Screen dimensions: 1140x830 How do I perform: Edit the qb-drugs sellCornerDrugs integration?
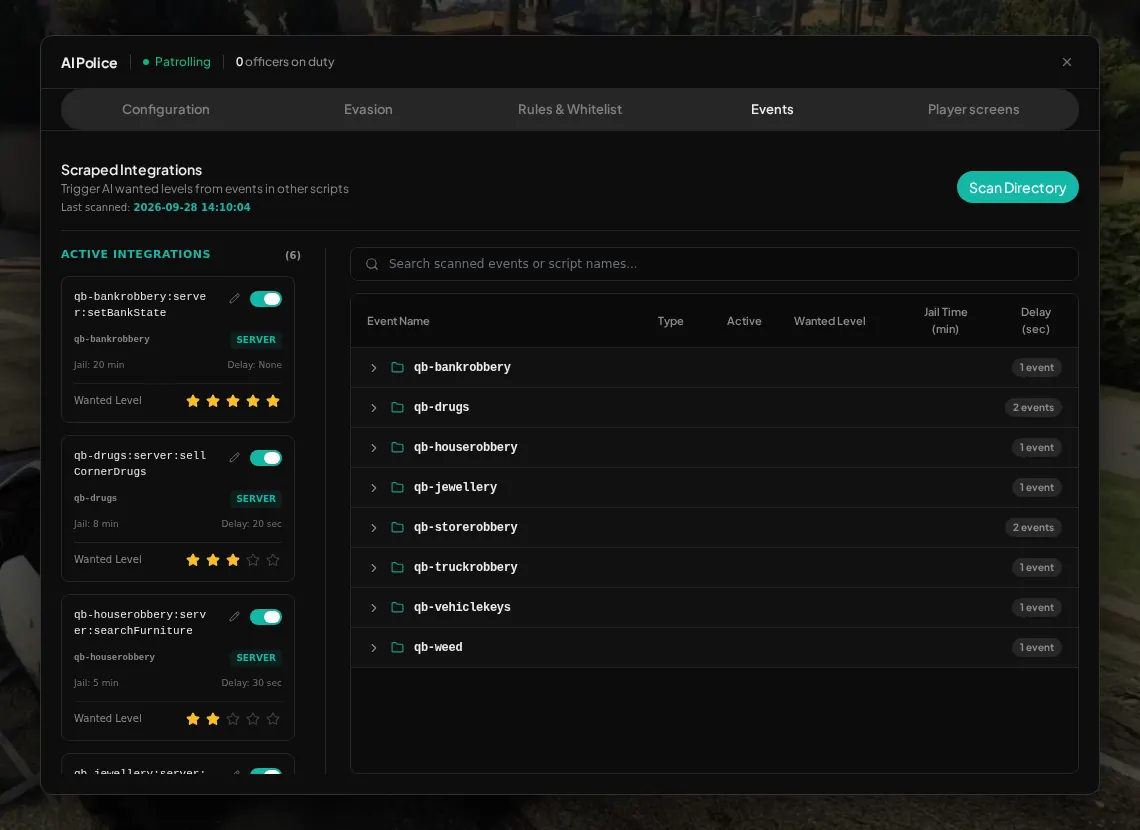(234, 458)
